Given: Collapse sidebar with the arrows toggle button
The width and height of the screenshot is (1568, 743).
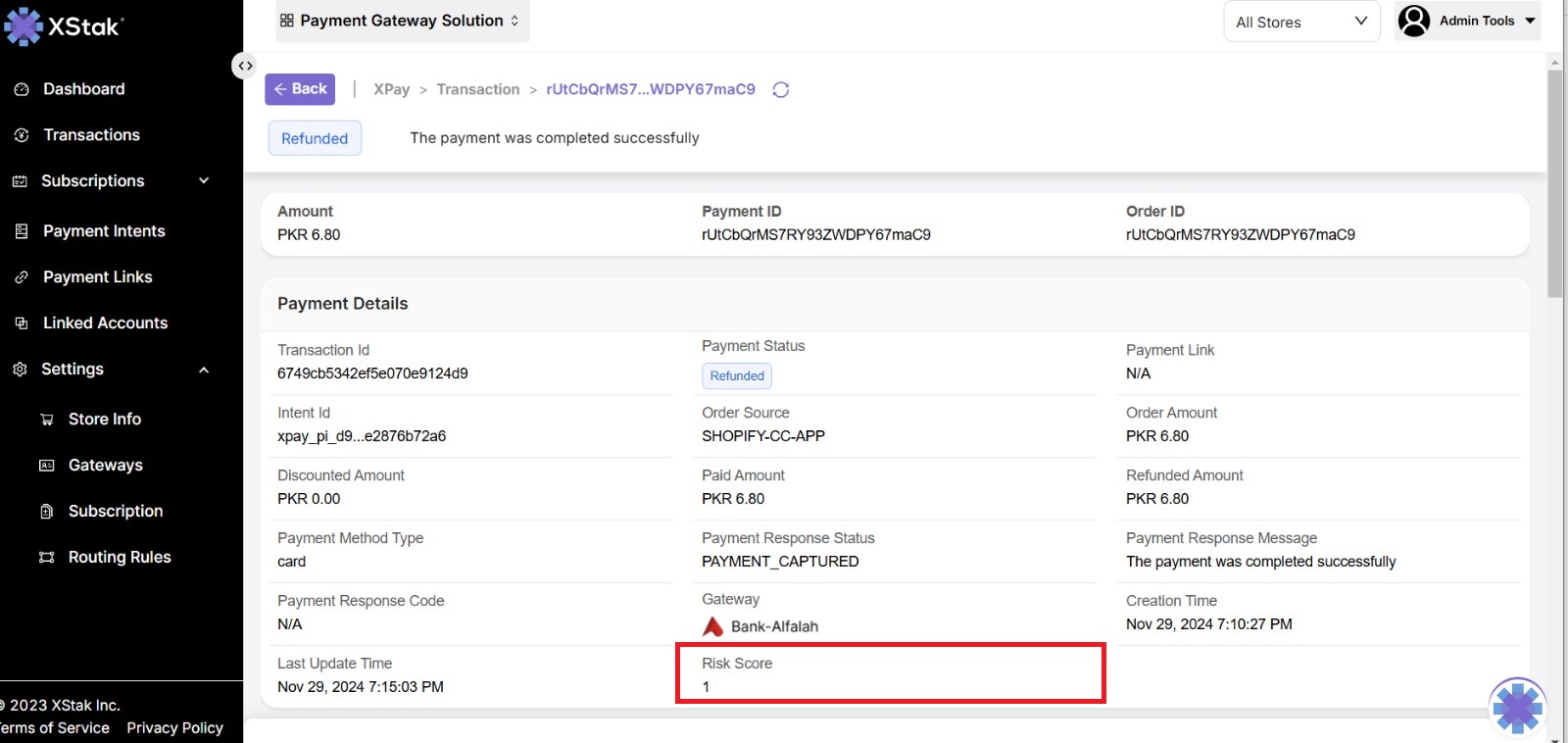Looking at the screenshot, I should click(x=244, y=66).
